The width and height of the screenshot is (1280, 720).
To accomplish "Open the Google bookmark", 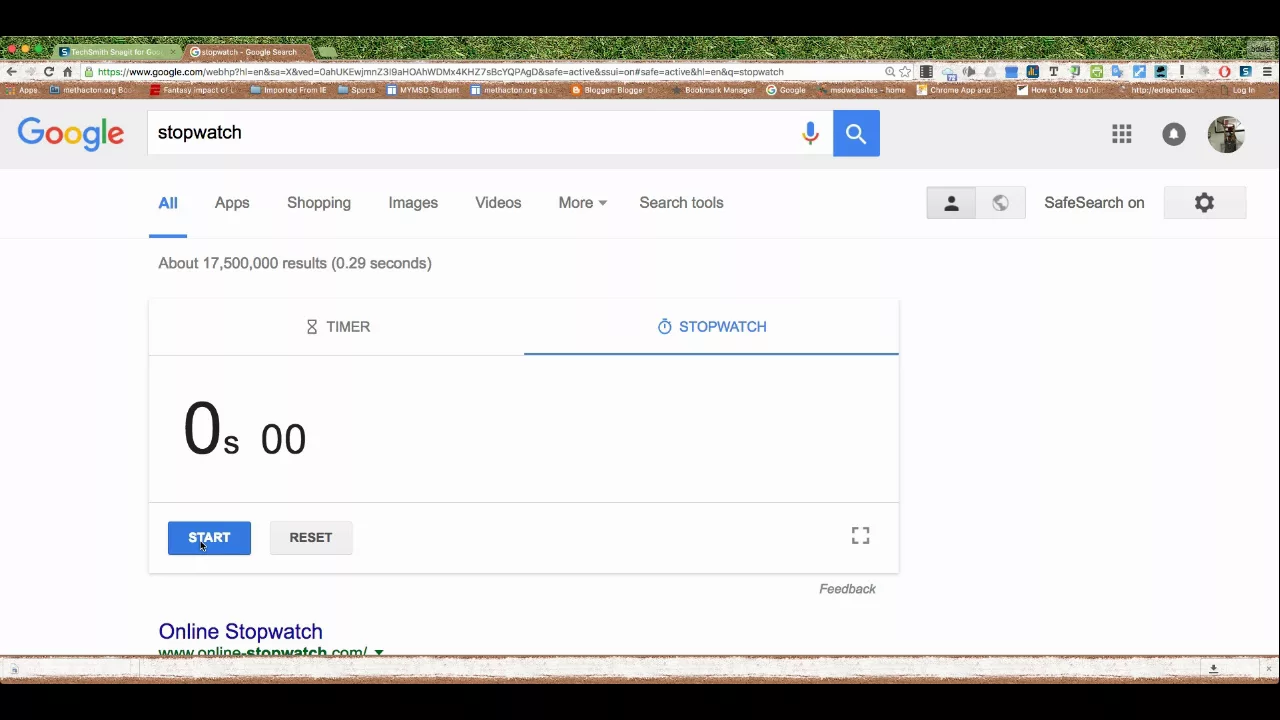I will point(786,90).
